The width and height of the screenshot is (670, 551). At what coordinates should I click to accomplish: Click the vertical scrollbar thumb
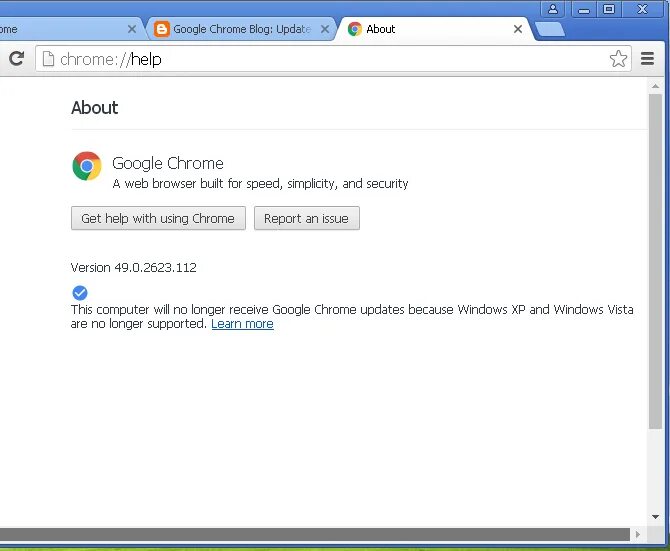[x=655, y=261]
